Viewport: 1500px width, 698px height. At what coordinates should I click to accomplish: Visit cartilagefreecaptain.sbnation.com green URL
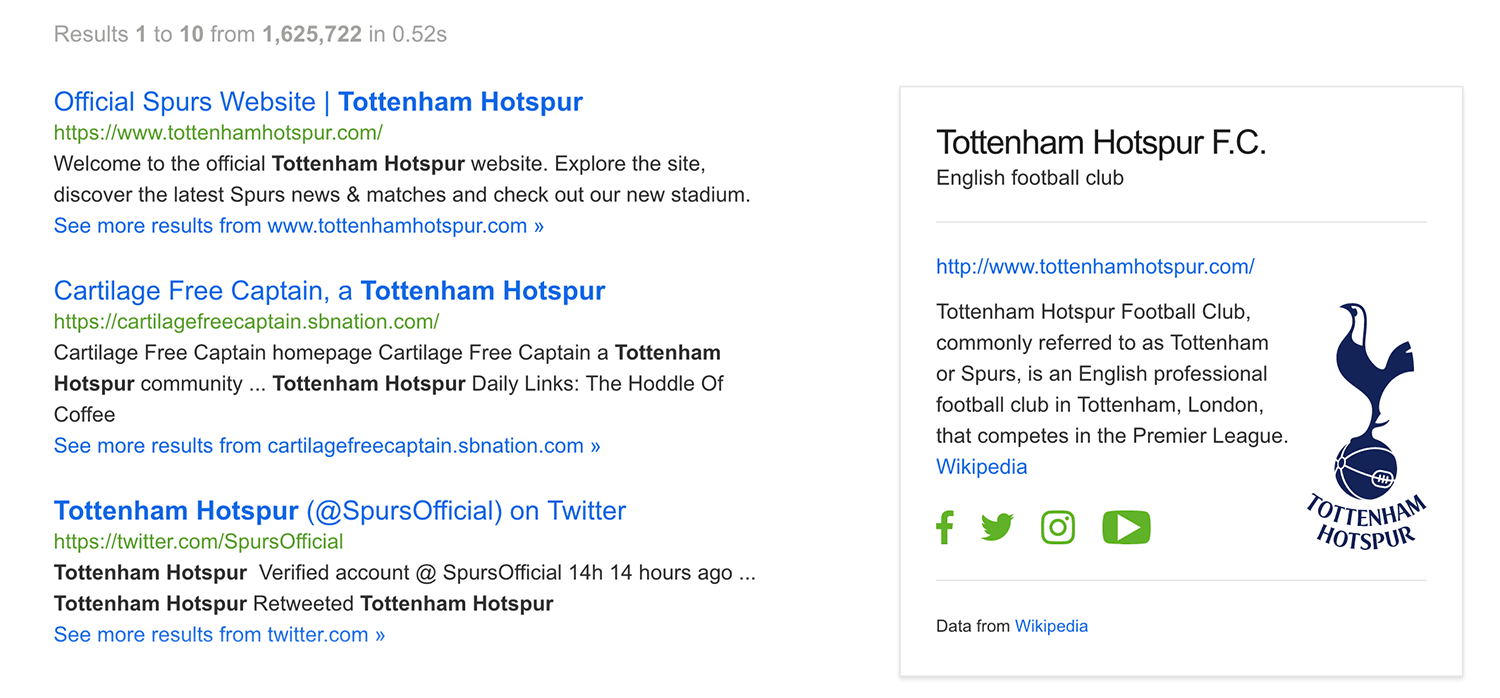[x=247, y=322]
